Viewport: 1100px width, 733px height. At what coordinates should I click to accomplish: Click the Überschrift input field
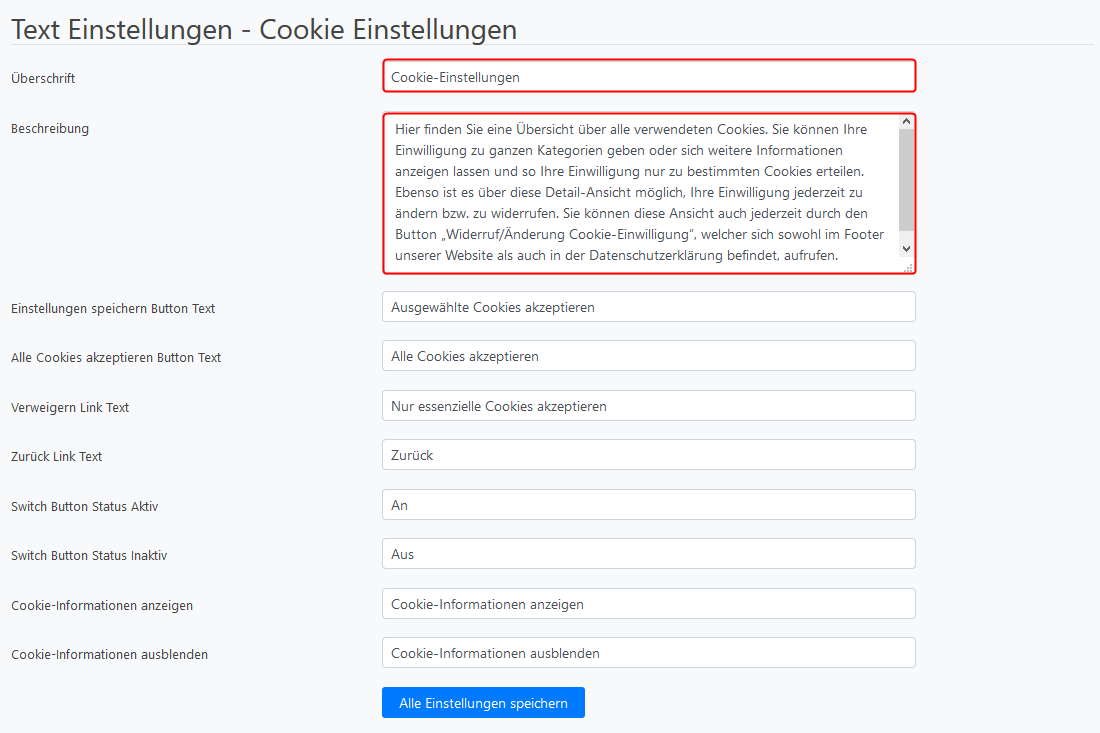point(649,76)
